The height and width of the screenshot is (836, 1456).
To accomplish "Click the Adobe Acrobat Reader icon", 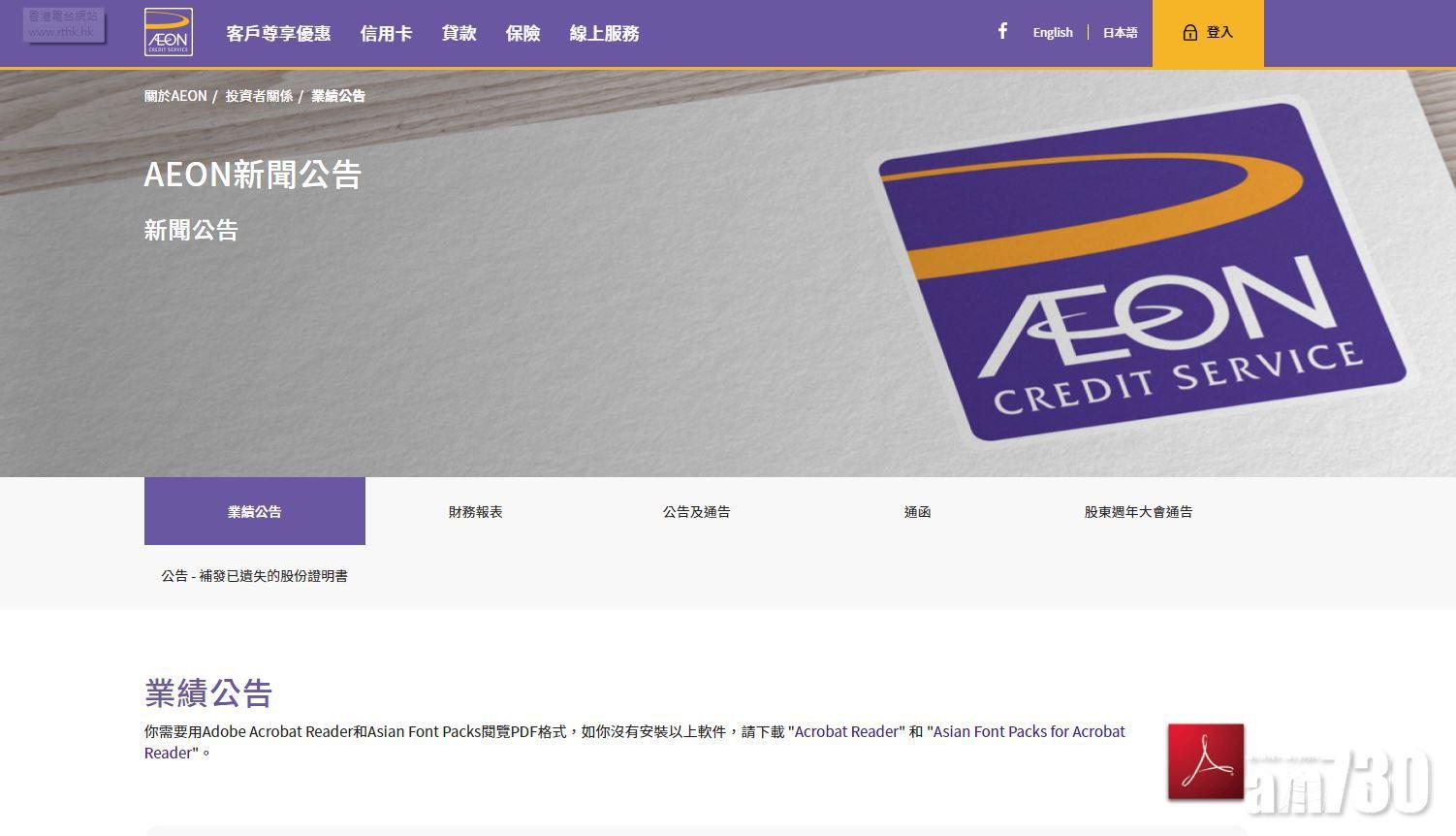I will (1205, 761).
